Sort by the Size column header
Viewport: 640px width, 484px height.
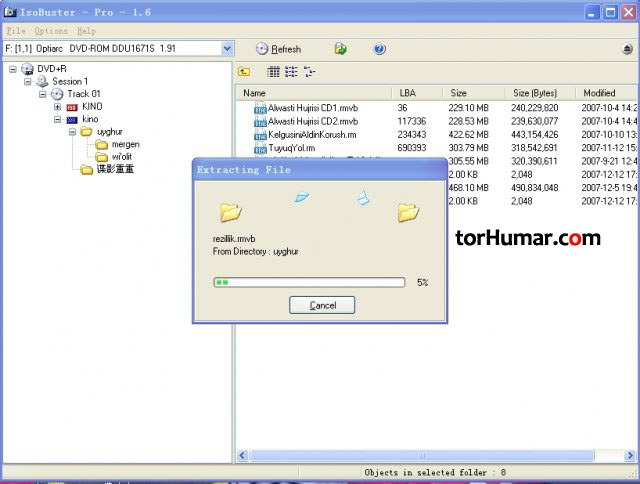pos(474,93)
